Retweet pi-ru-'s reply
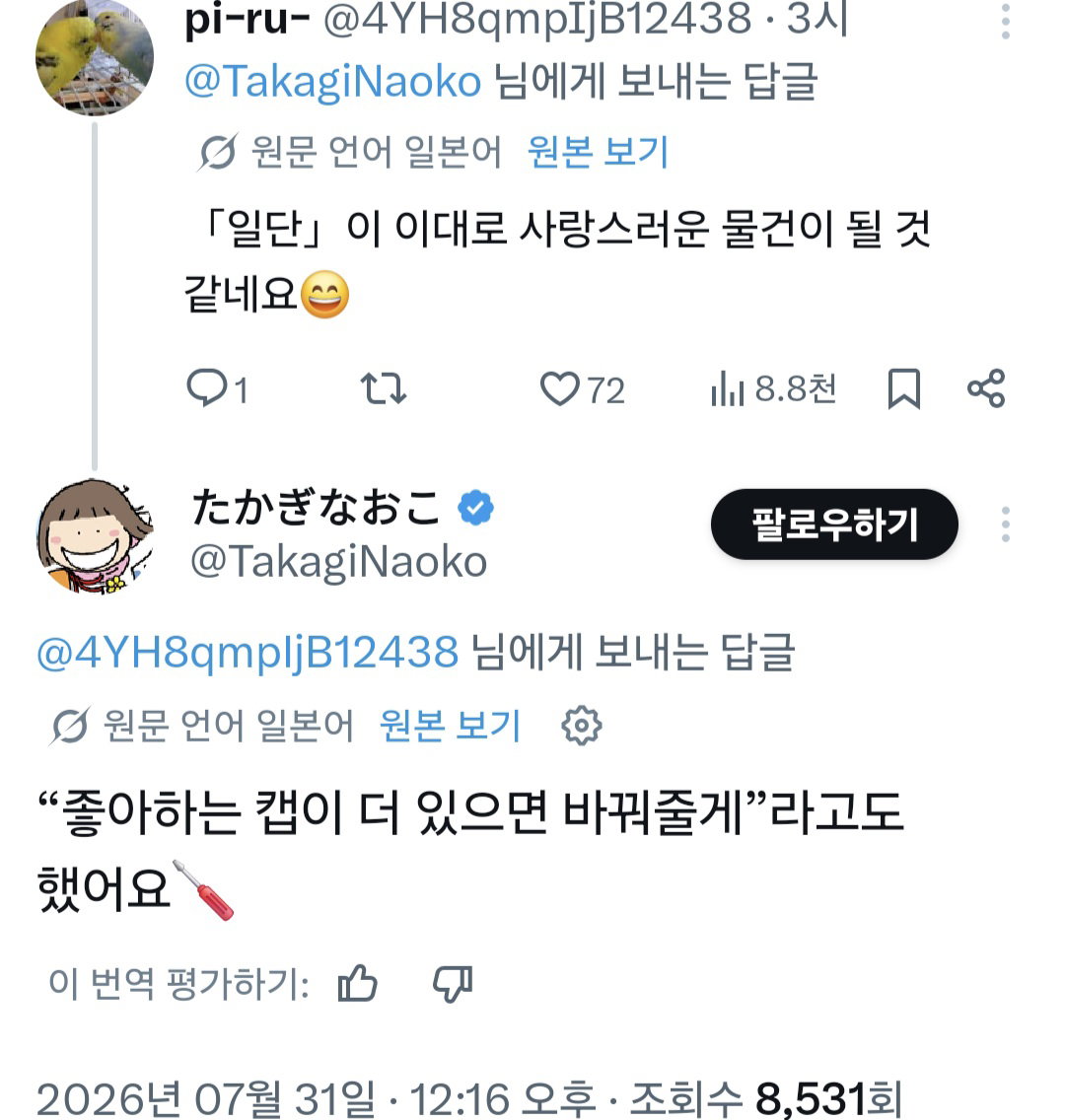1065x1120 pixels. 384,389
